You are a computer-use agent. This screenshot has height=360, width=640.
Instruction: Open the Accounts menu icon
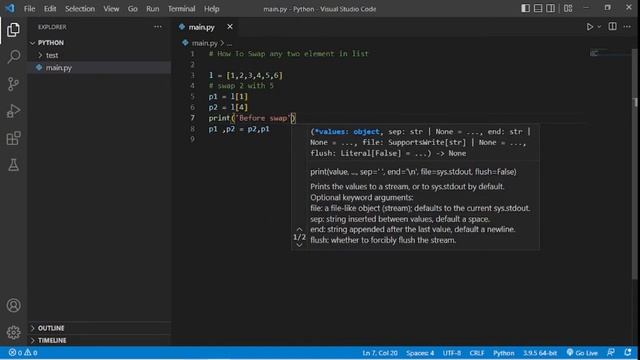13,305
